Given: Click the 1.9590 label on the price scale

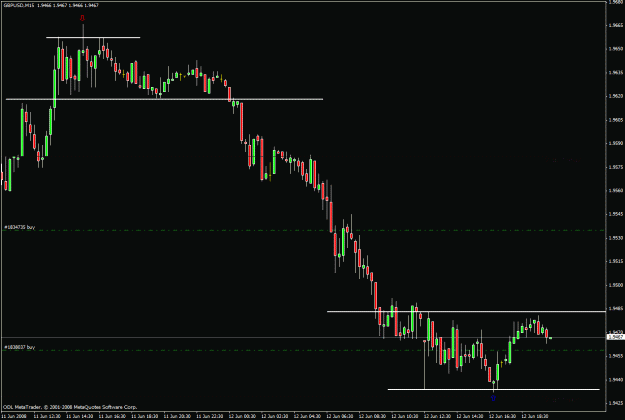Looking at the screenshot, I should click(616, 143).
